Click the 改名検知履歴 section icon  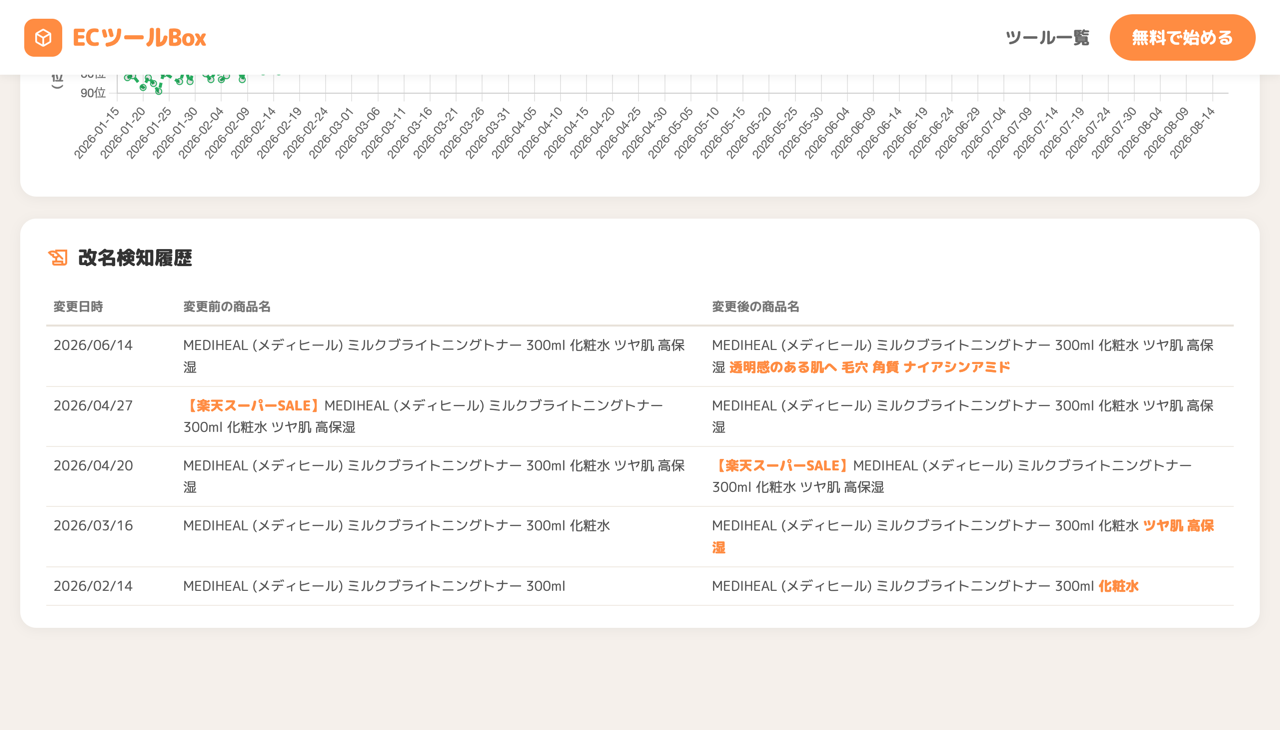tap(58, 258)
